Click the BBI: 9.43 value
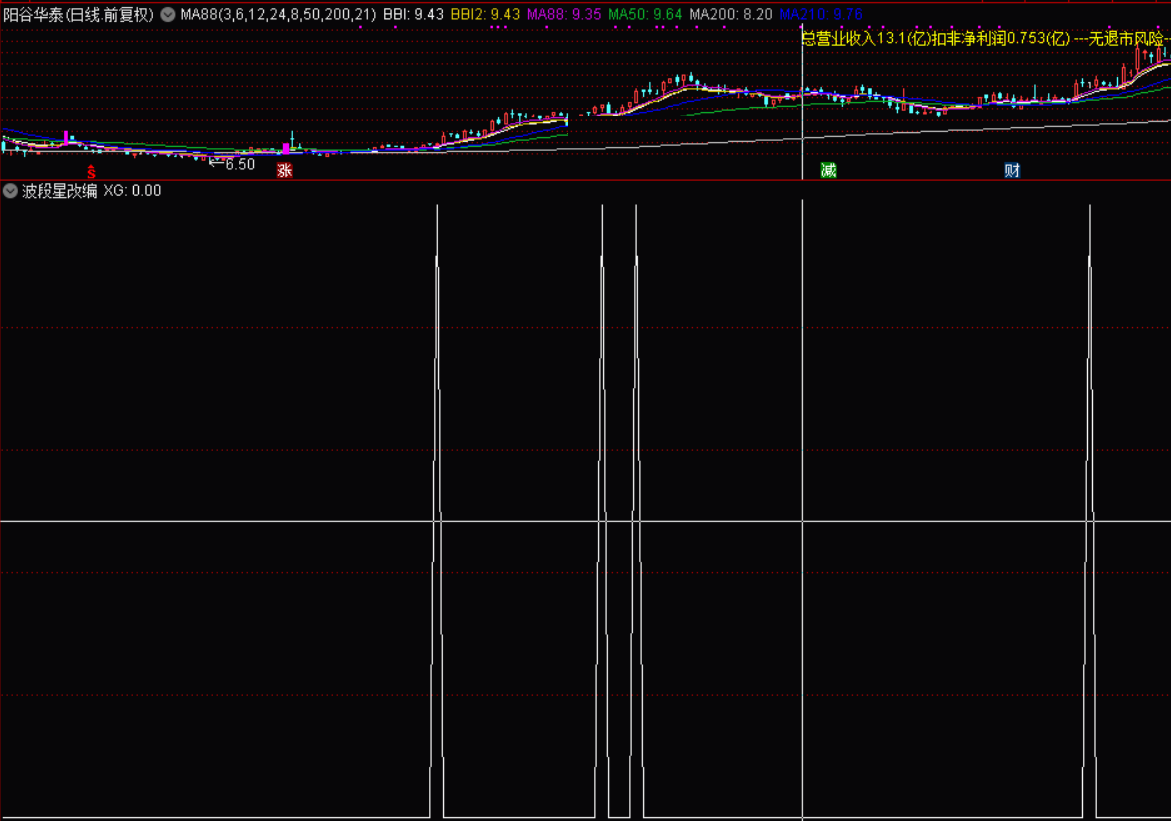This screenshot has height=821, width=1171. (x=413, y=14)
